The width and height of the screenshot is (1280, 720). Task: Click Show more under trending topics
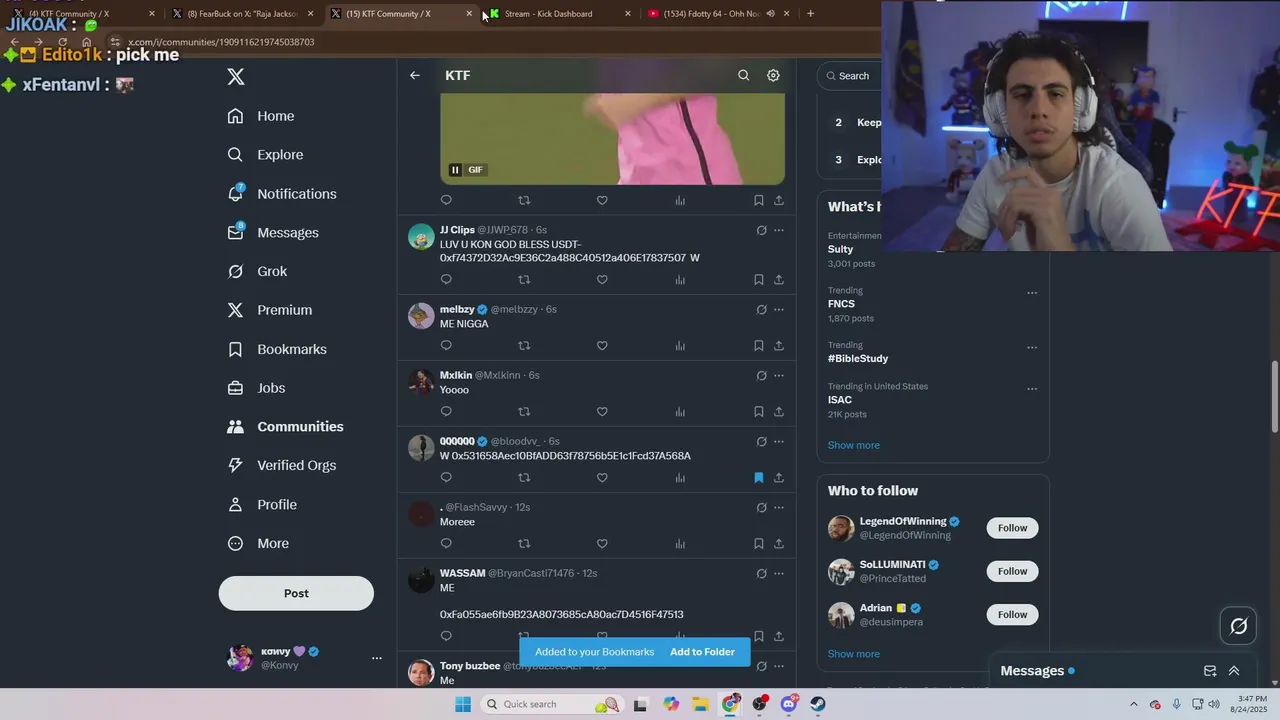(x=853, y=445)
